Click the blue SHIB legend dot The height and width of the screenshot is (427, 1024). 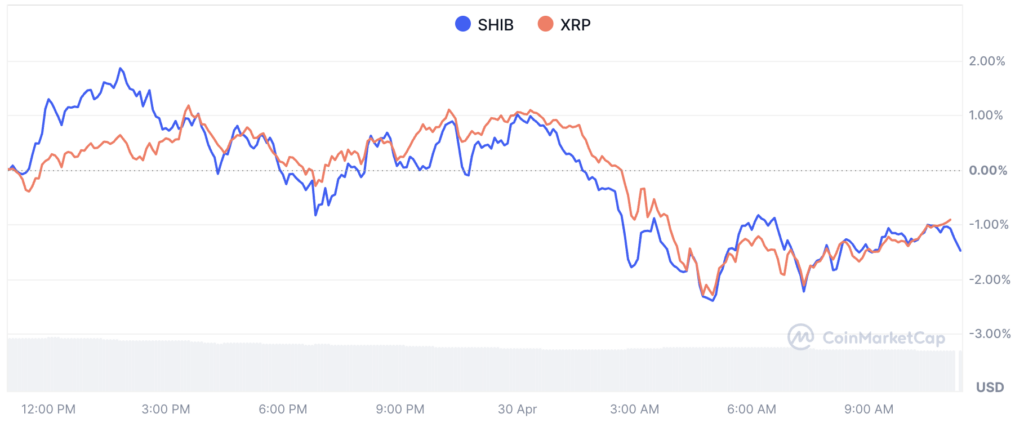pyautogui.click(x=463, y=24)
